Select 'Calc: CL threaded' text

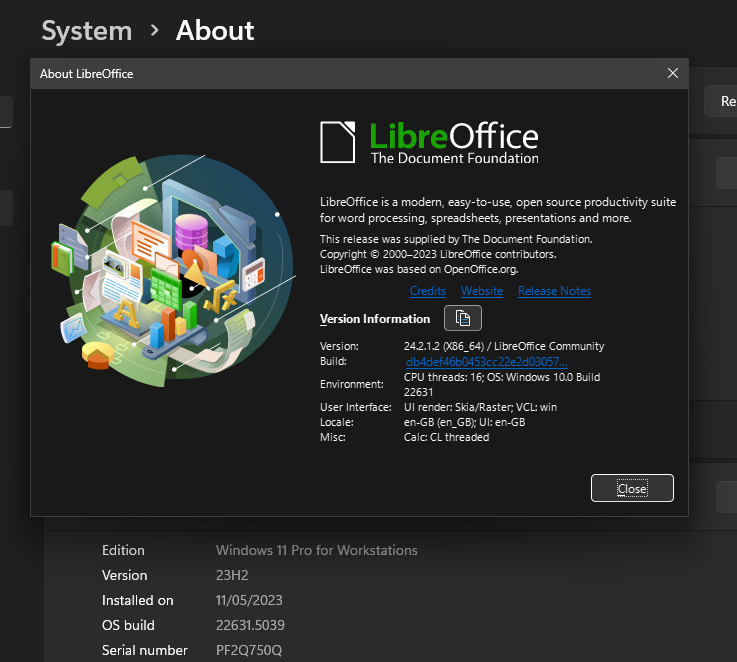tap(446, 437)
